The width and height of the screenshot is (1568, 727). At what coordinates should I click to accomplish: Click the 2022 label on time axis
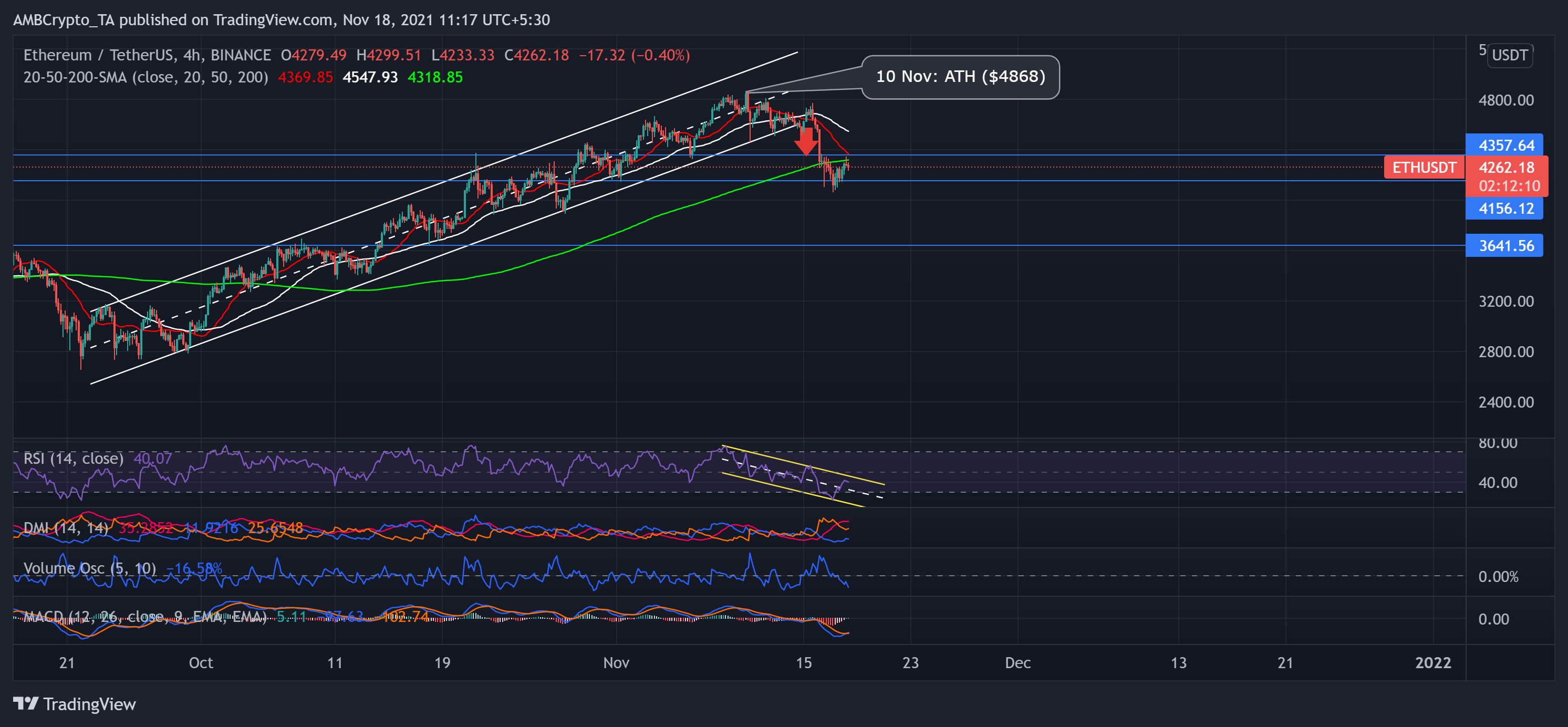point(1433,662)
